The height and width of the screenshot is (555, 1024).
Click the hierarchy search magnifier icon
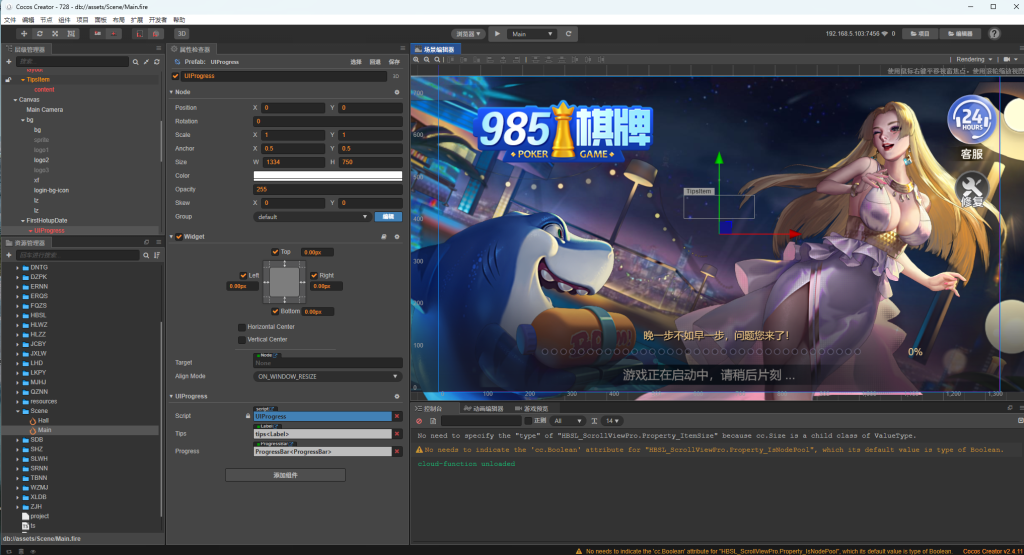[x=135, y=62]
